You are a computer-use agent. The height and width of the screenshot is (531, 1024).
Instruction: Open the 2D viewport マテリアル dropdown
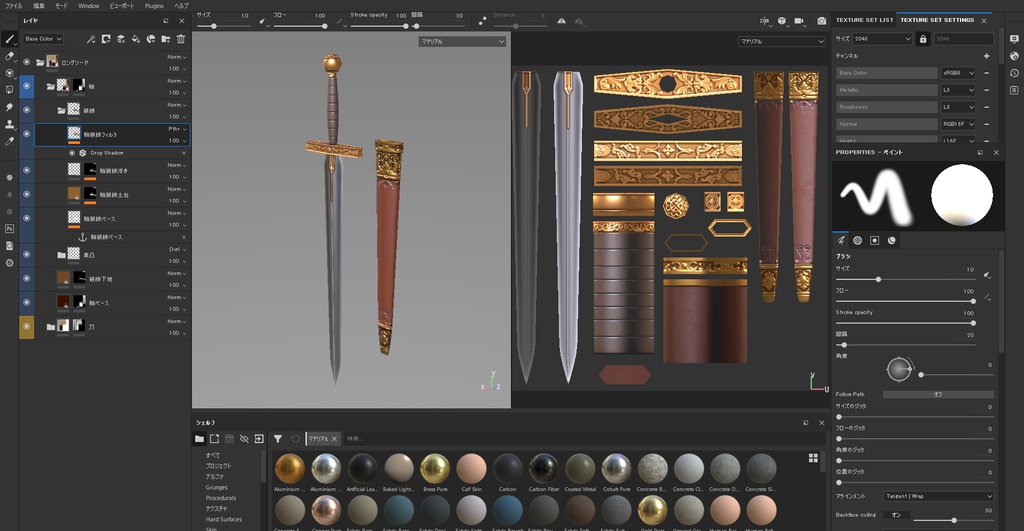tap(782, 41)
